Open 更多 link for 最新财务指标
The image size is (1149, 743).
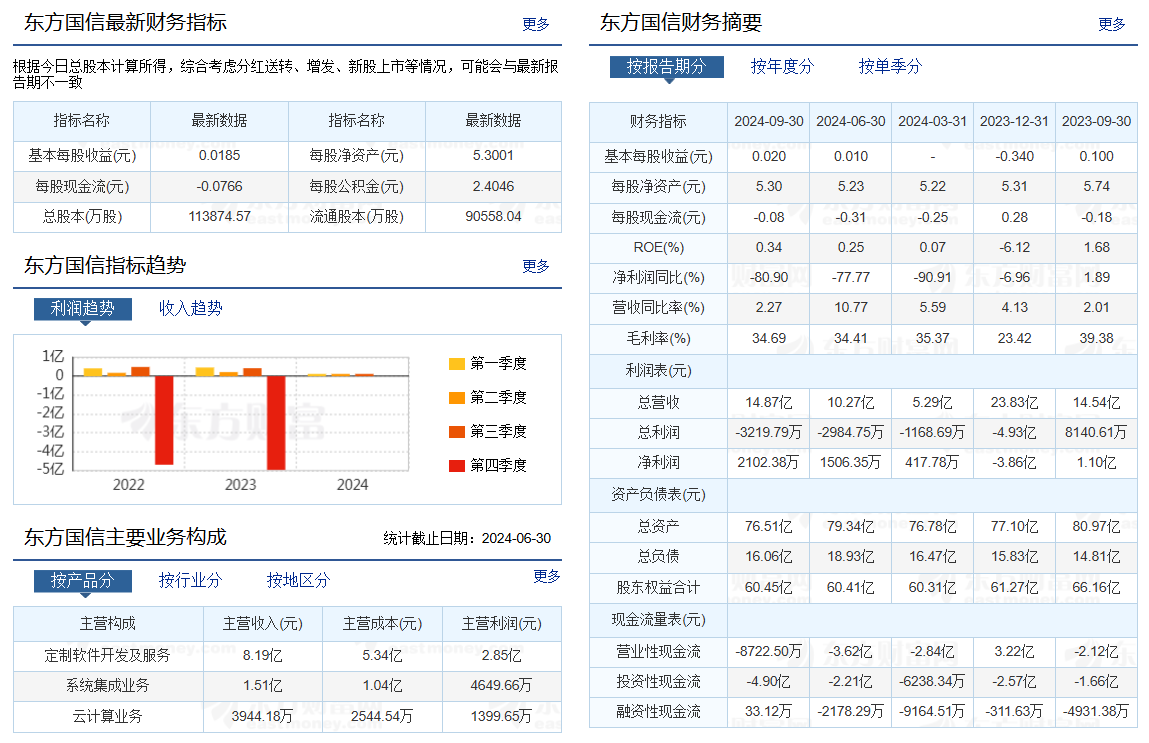click(x=536, y=24)
